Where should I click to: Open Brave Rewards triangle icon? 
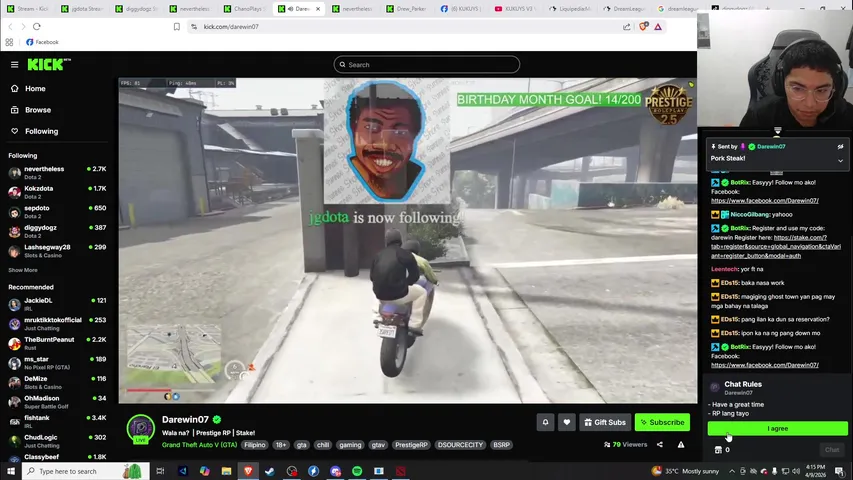(x=658, y=27)
